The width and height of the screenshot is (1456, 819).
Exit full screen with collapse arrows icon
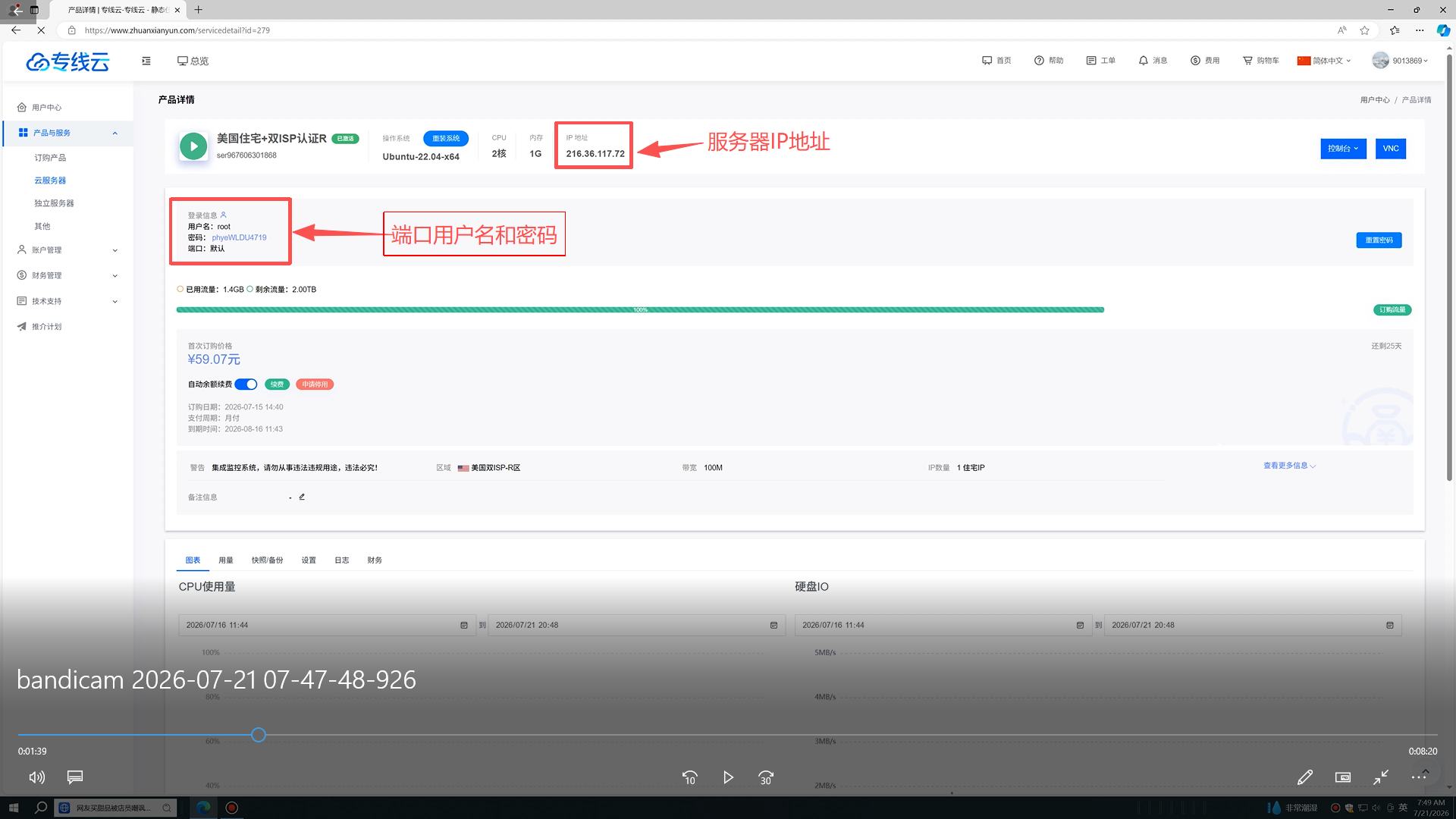point(1381,777)
